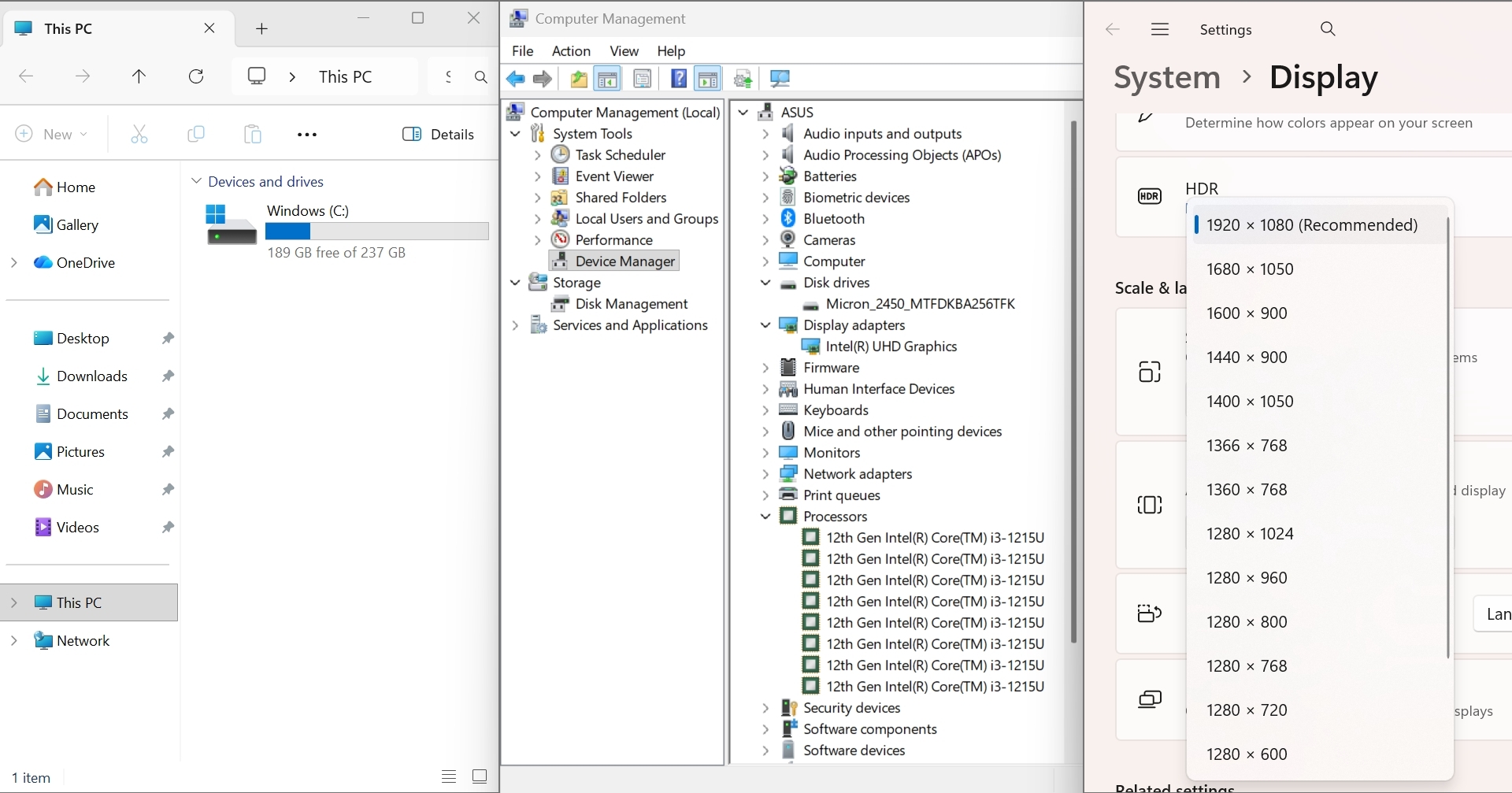Toggle the Details pane in File Explorer
1512x793 pixels.
[439, 134]
